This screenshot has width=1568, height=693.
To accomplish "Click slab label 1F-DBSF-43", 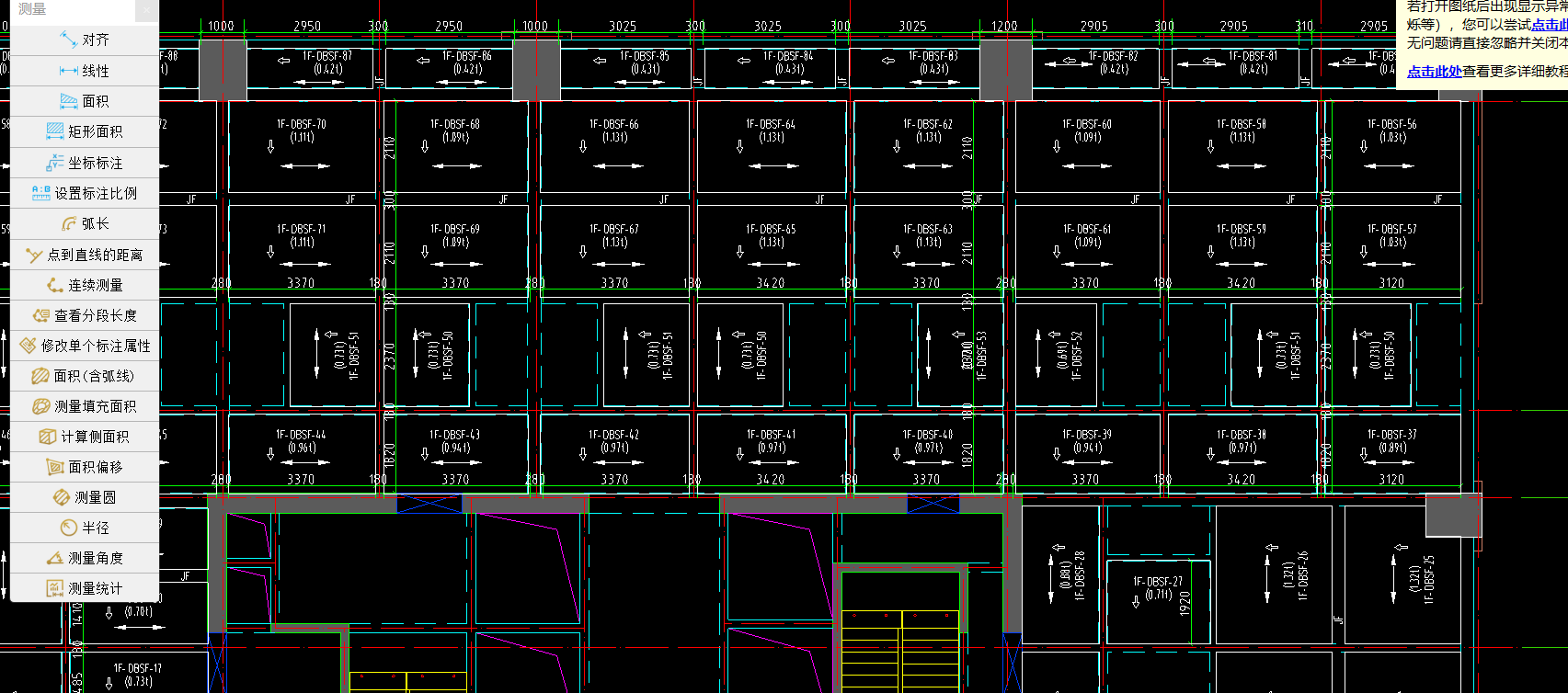I will (454, 435).
